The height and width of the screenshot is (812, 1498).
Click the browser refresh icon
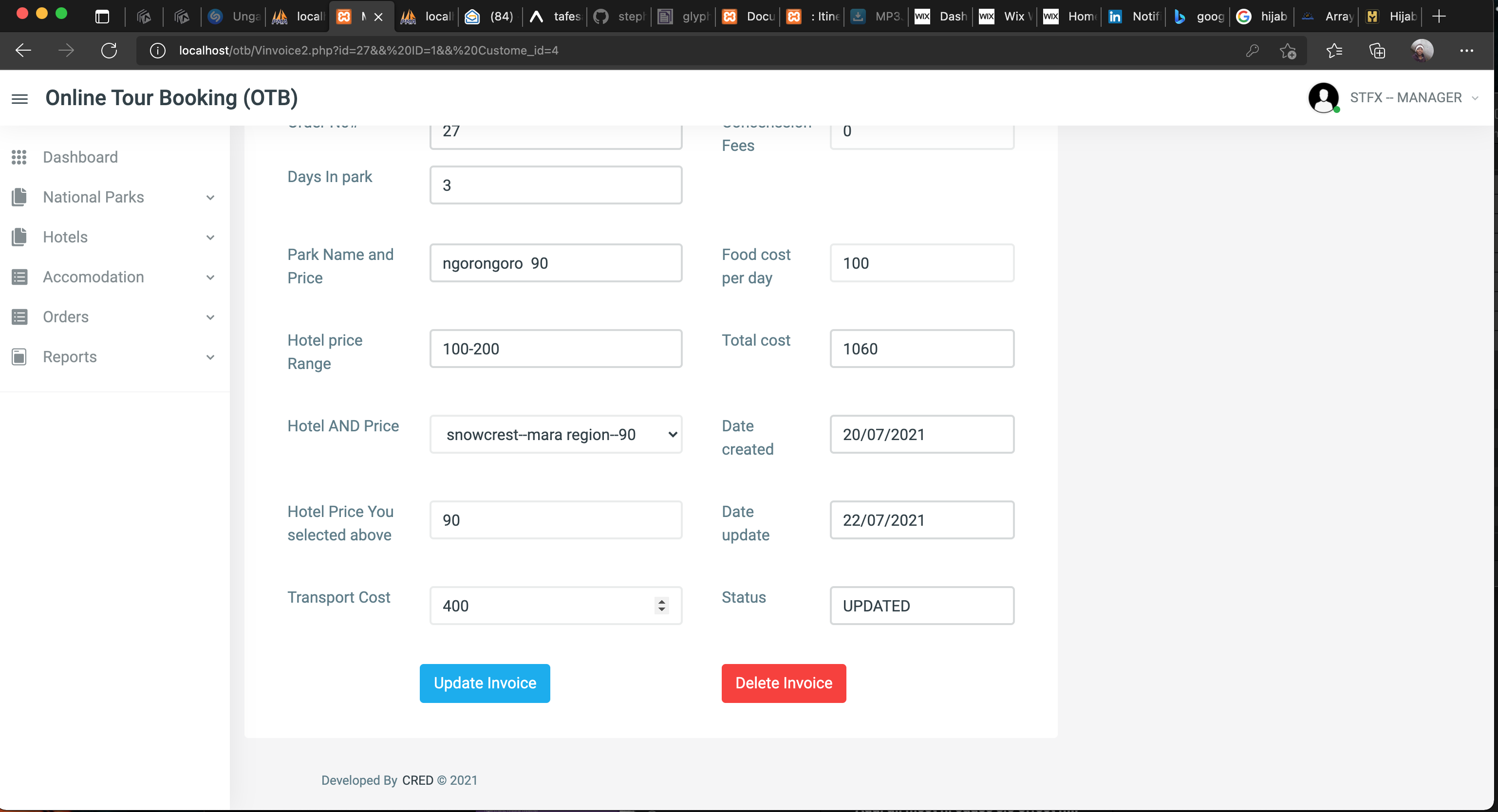point(109,51)
